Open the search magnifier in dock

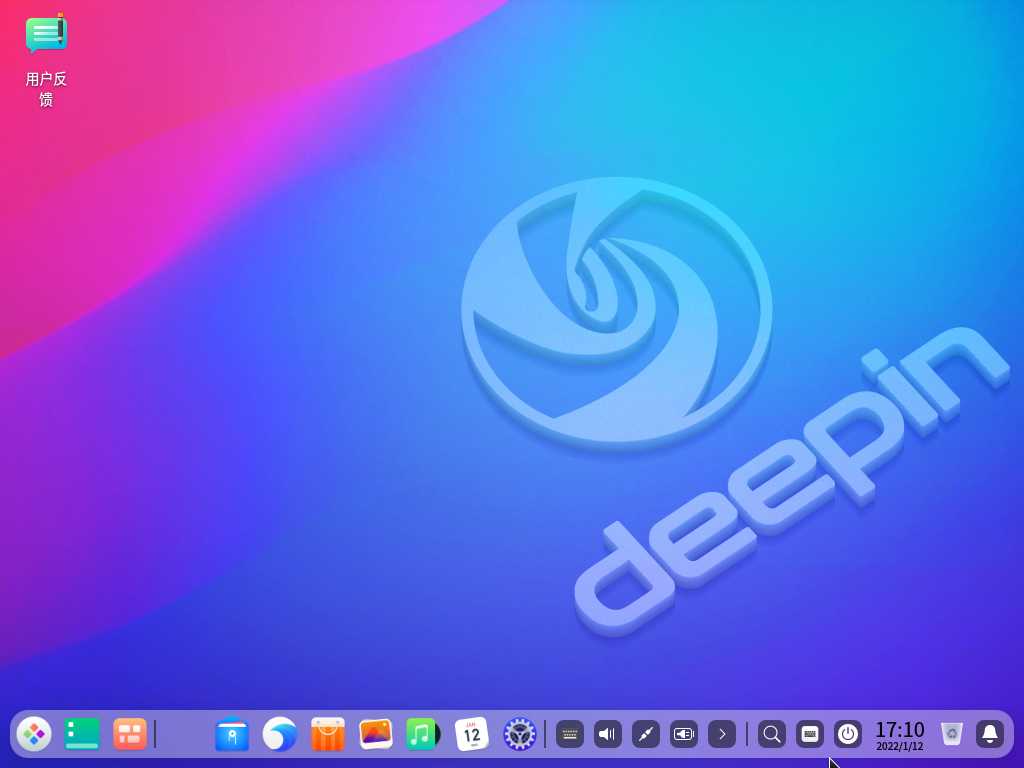tap(771, 735)
